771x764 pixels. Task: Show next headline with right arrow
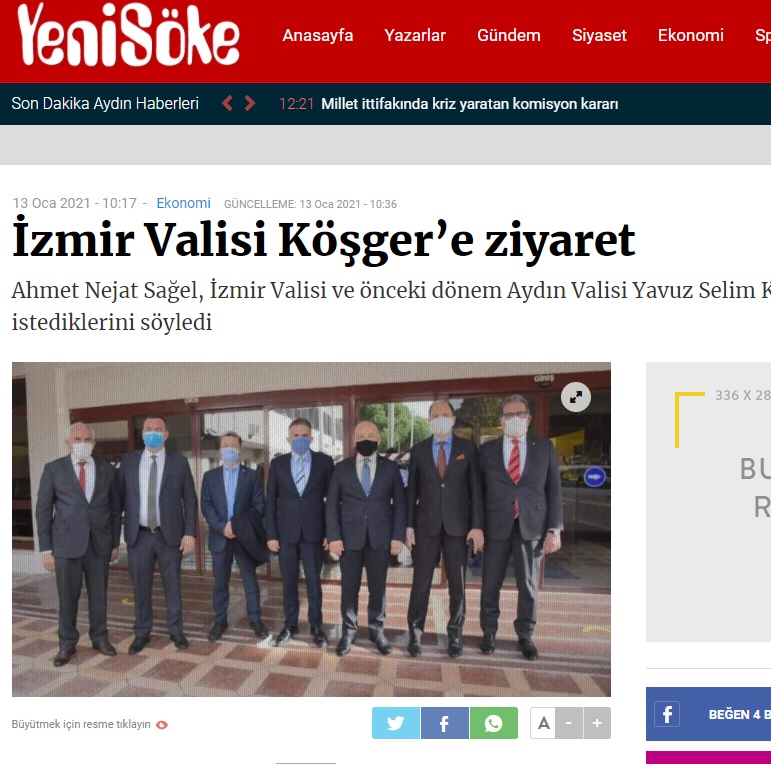(x=250, y=103)
